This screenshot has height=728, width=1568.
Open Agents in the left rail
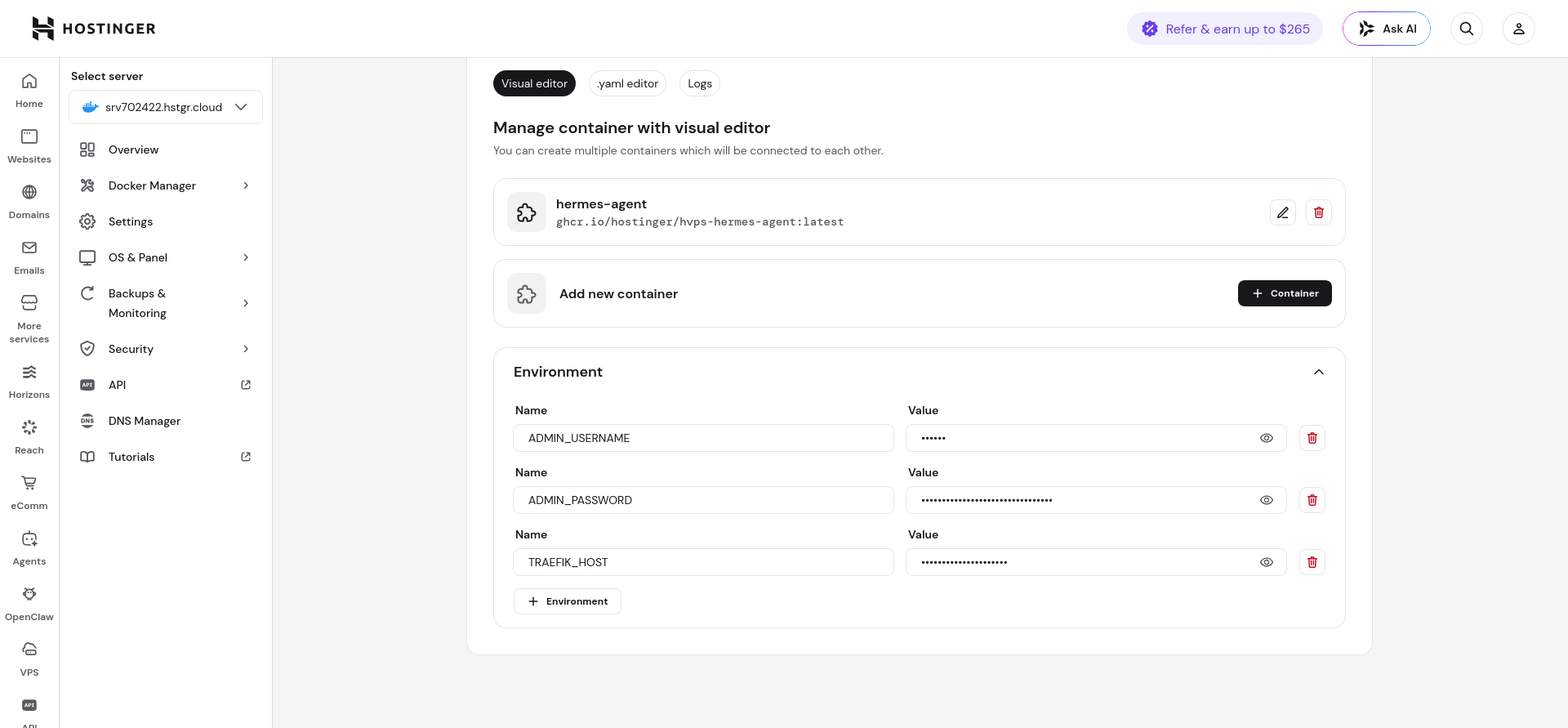(x=29, y=548)
